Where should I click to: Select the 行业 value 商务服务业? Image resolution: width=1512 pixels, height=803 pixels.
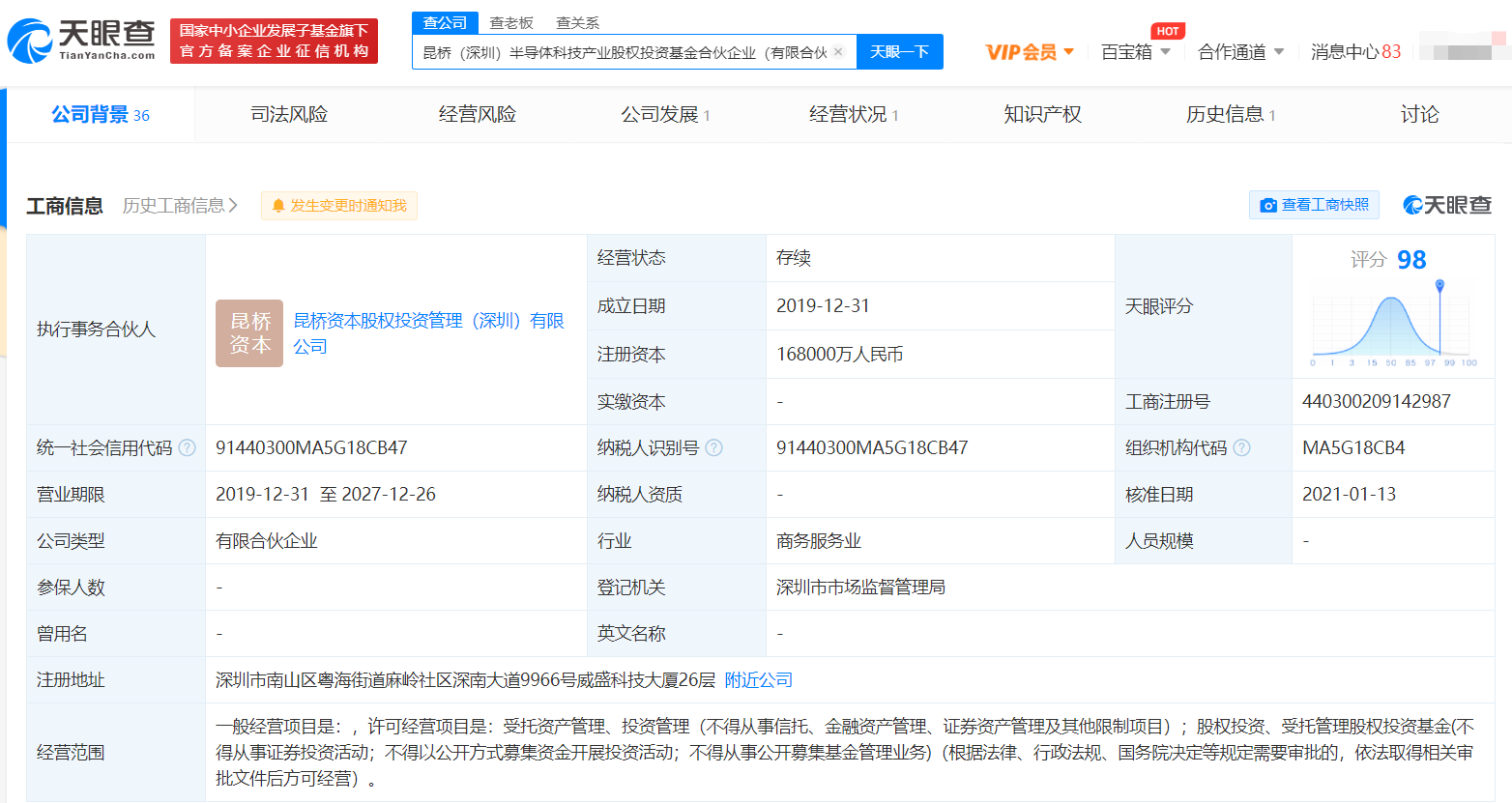click(819, 541)
